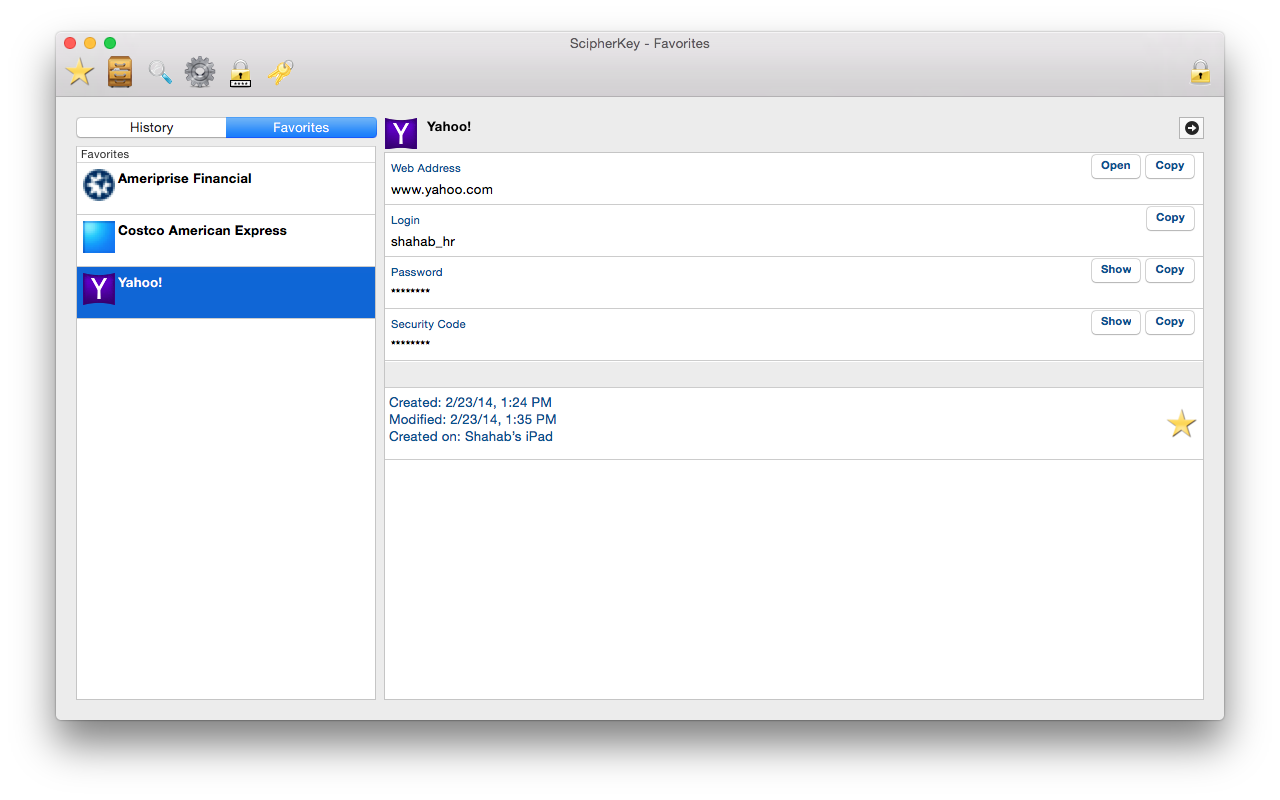Open settings via the gear icon
Image resolution: width=1280 pixels, height=800 pixels.
tap(200, 73)
